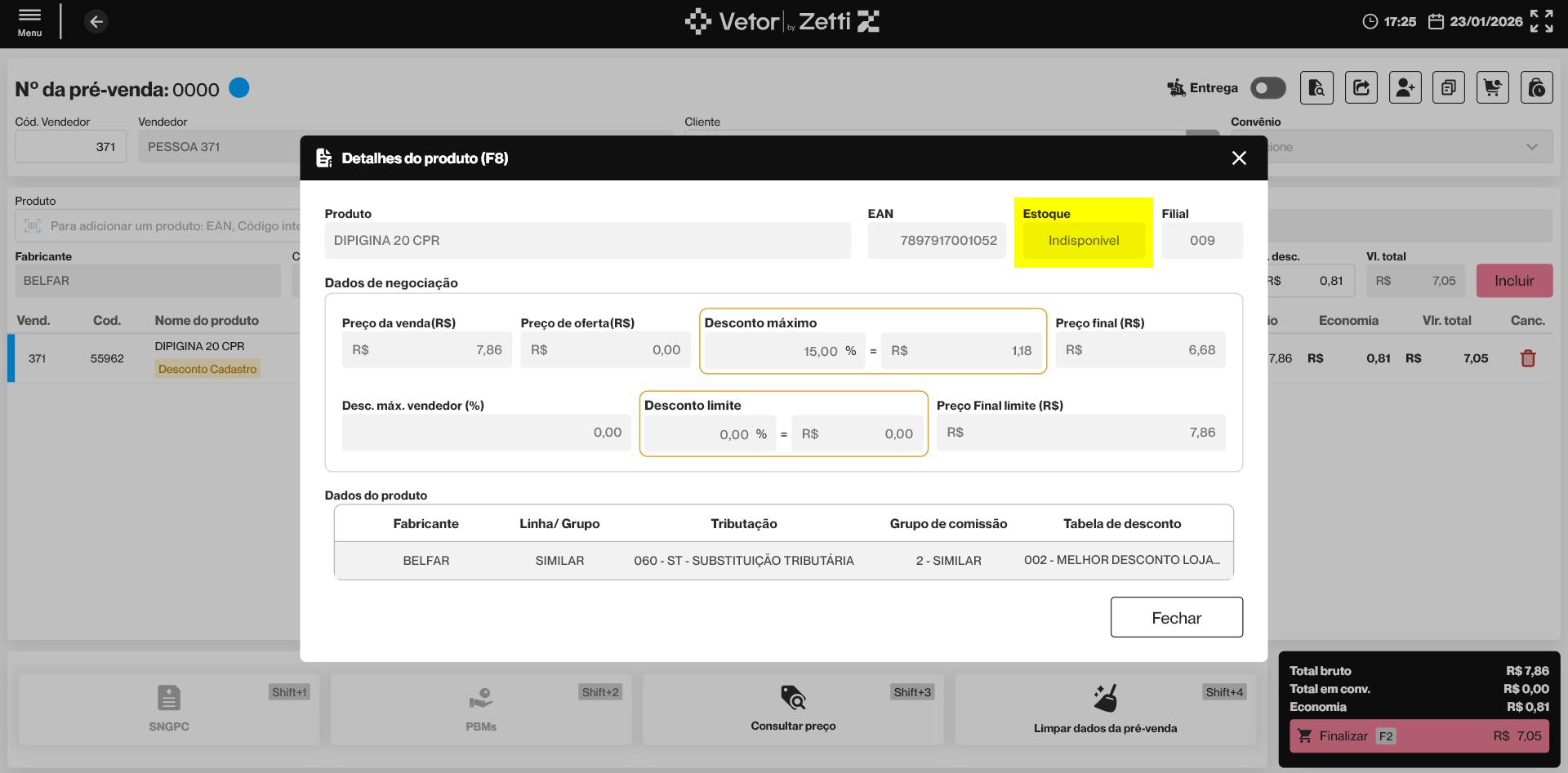Click the Filial field 009
The width and height of the screenshot is (1568, 773).
coord(1202,241)
